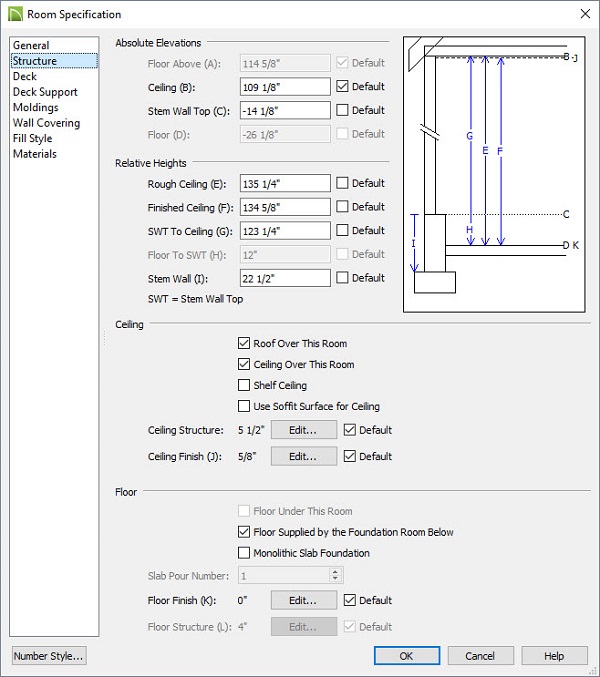Uncheck Default for Ceiling (B)

pos(342,86)
